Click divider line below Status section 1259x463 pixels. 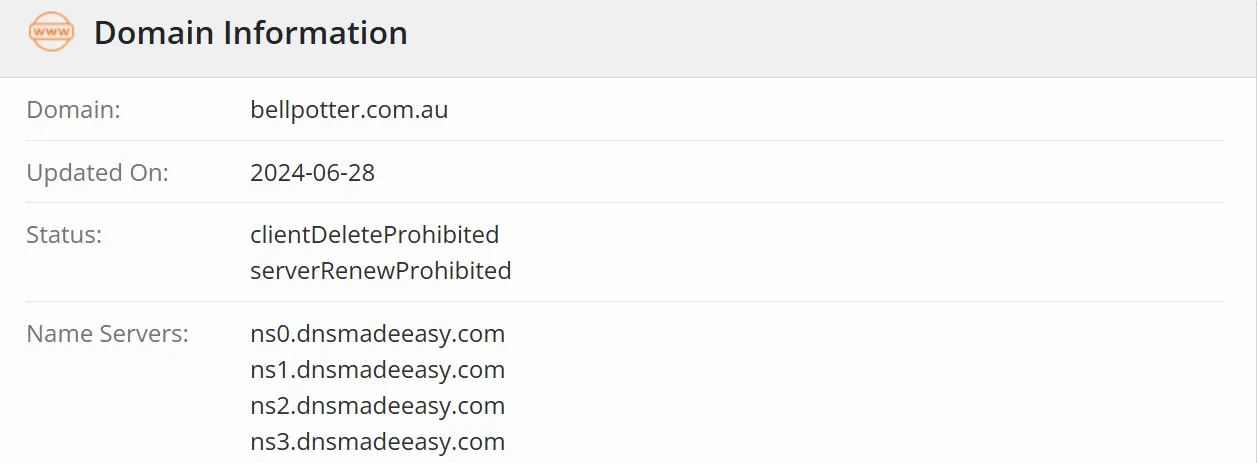coord(625,301)
